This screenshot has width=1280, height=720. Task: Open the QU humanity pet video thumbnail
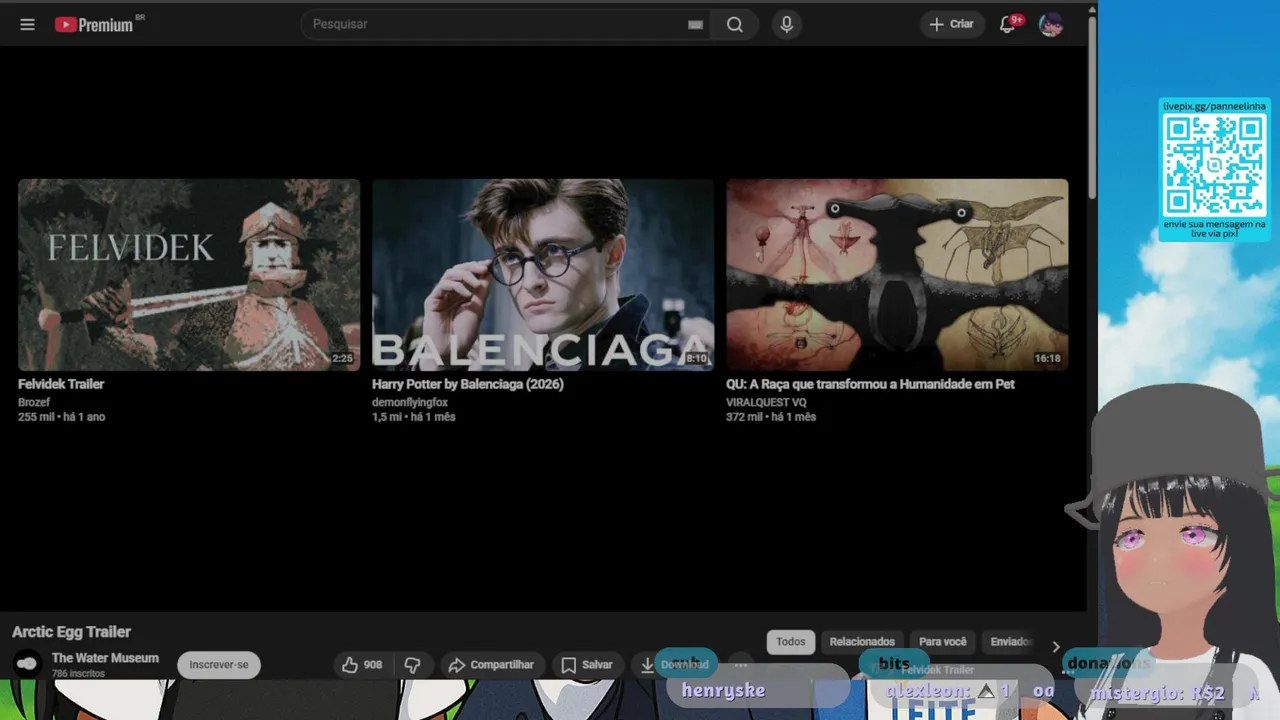coord(897,275)
